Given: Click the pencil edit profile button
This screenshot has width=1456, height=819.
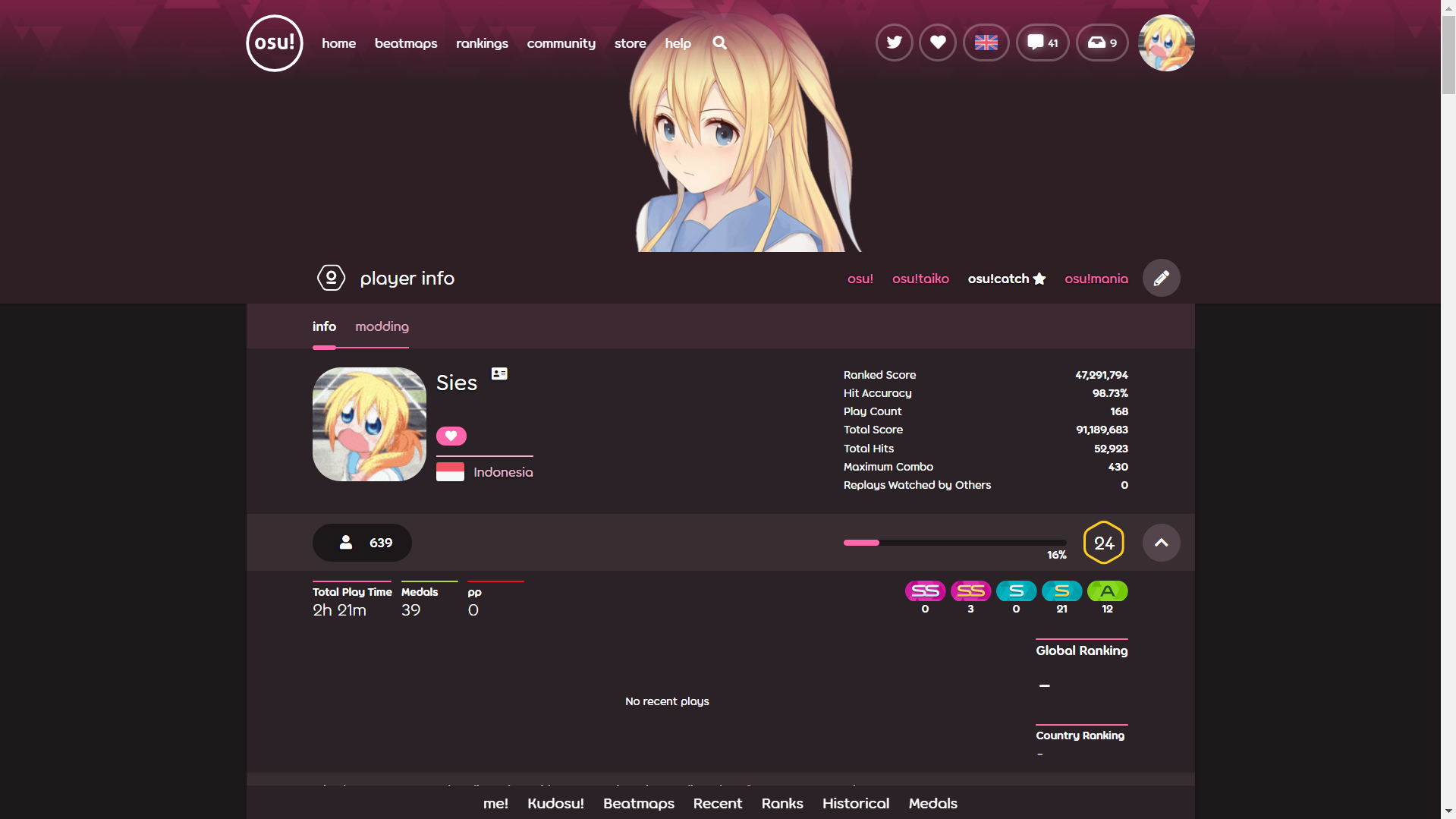Looking at the screenshot, I should (1161, 278).
